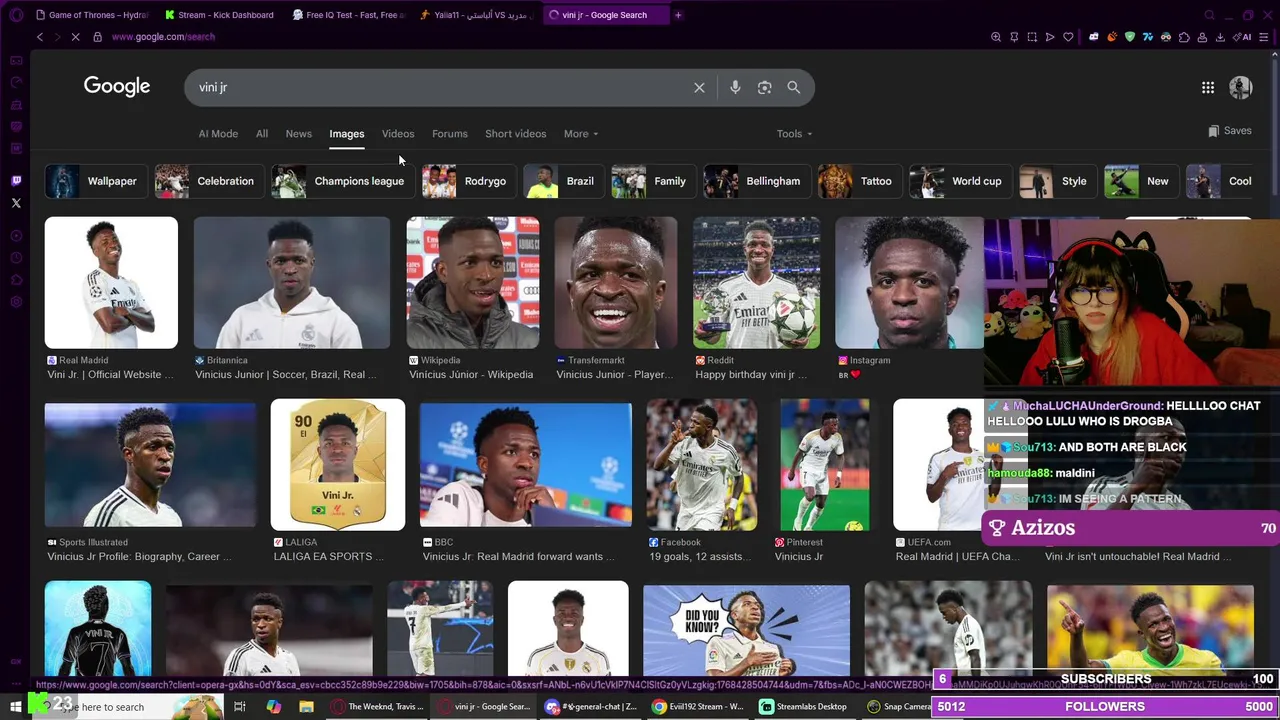
Task: Open the Transfermarkt Vinicius Junior image
Action: pyautogui.click(x=616, y=283)
